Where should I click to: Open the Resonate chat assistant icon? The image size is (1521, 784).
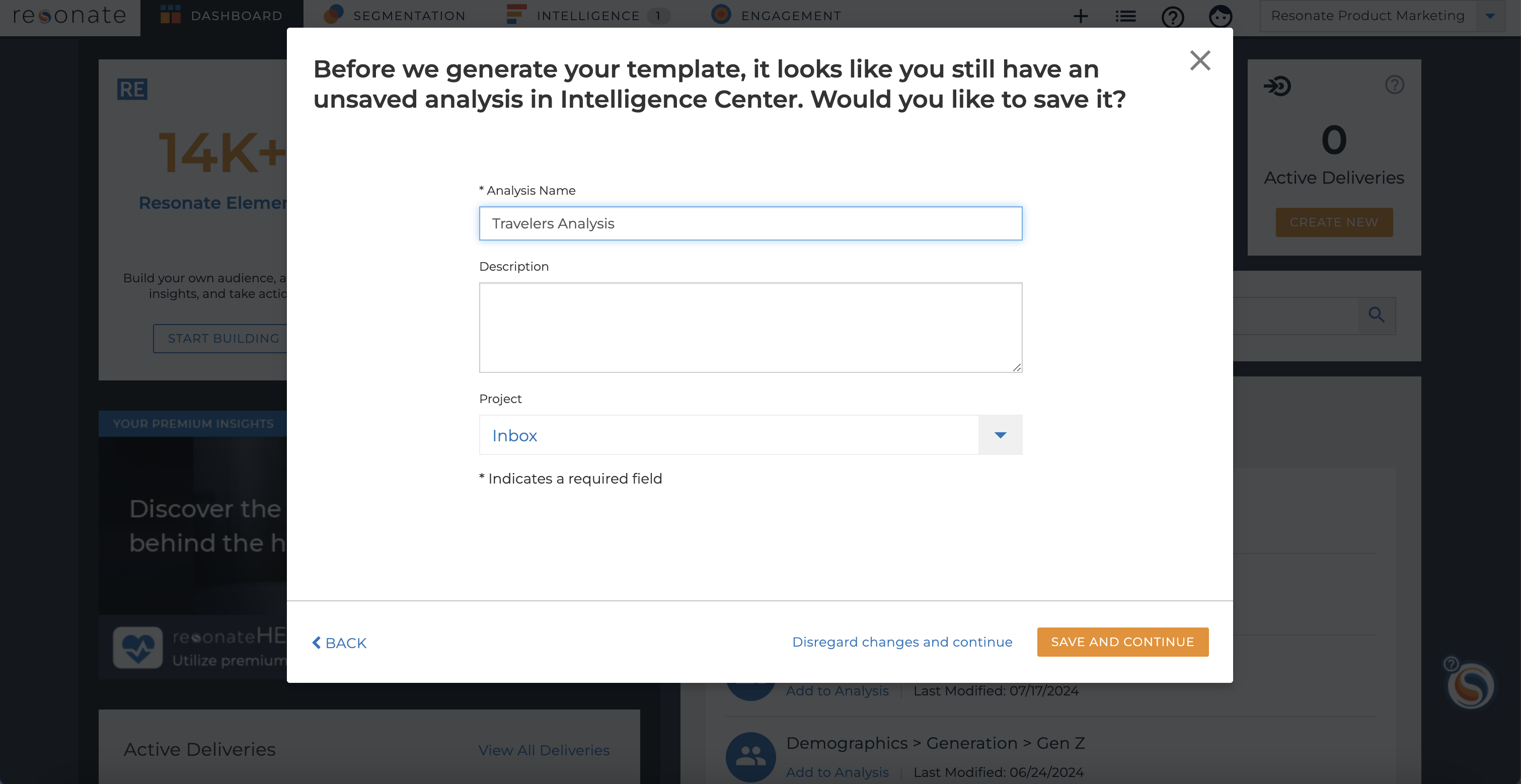[x=1471, y=685]
